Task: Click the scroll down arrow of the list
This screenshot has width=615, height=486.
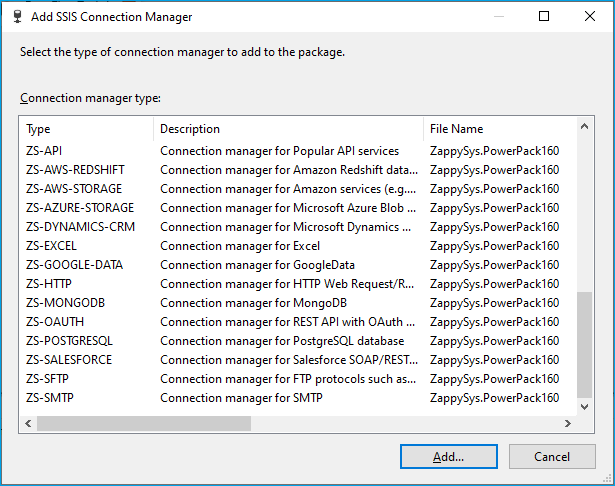Action: pos(584,406)
